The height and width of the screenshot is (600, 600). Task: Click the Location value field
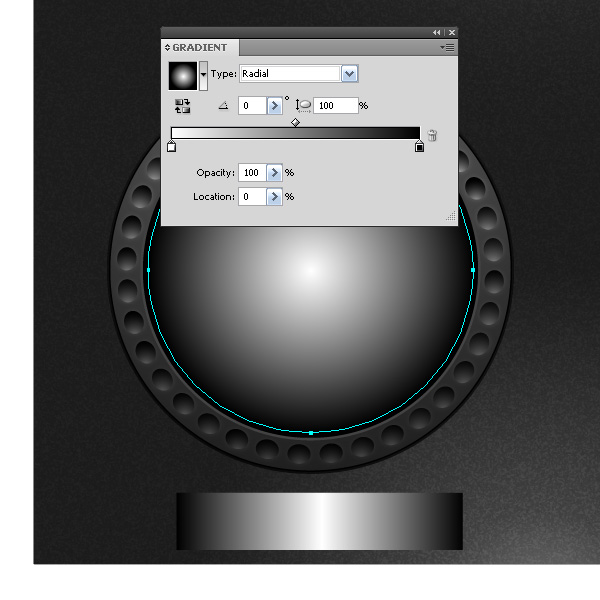coord(252,197)
